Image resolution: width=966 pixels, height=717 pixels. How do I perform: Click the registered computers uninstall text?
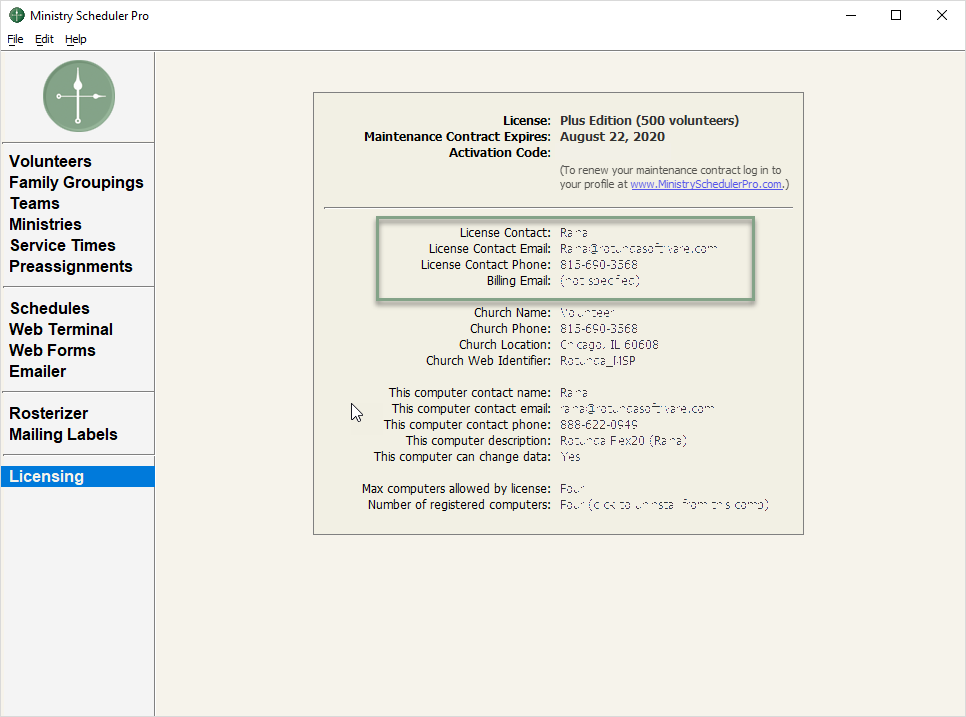(664, 505)
